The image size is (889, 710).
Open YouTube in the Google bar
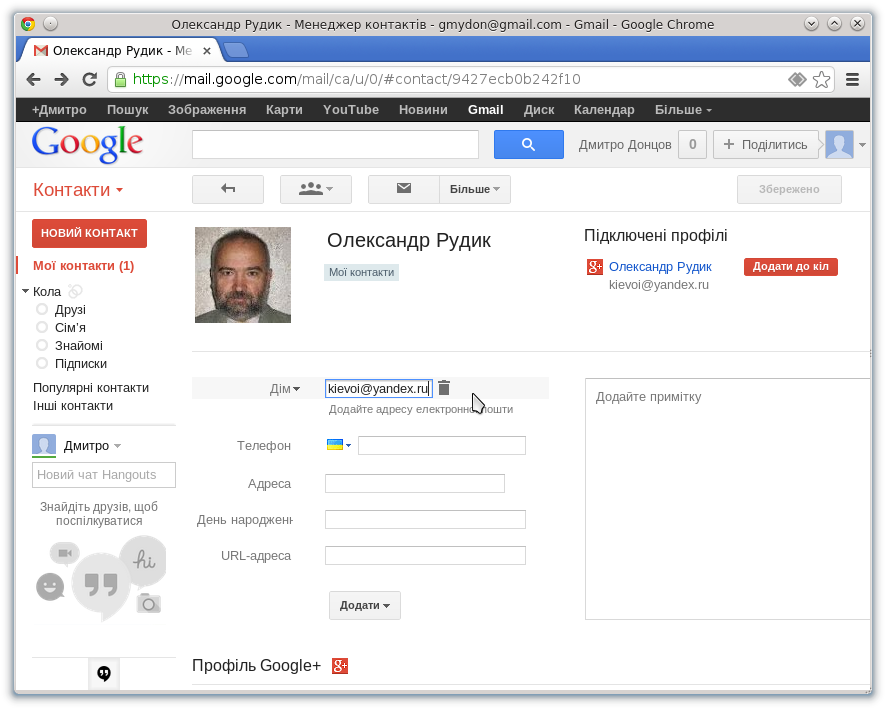point(351,110)
